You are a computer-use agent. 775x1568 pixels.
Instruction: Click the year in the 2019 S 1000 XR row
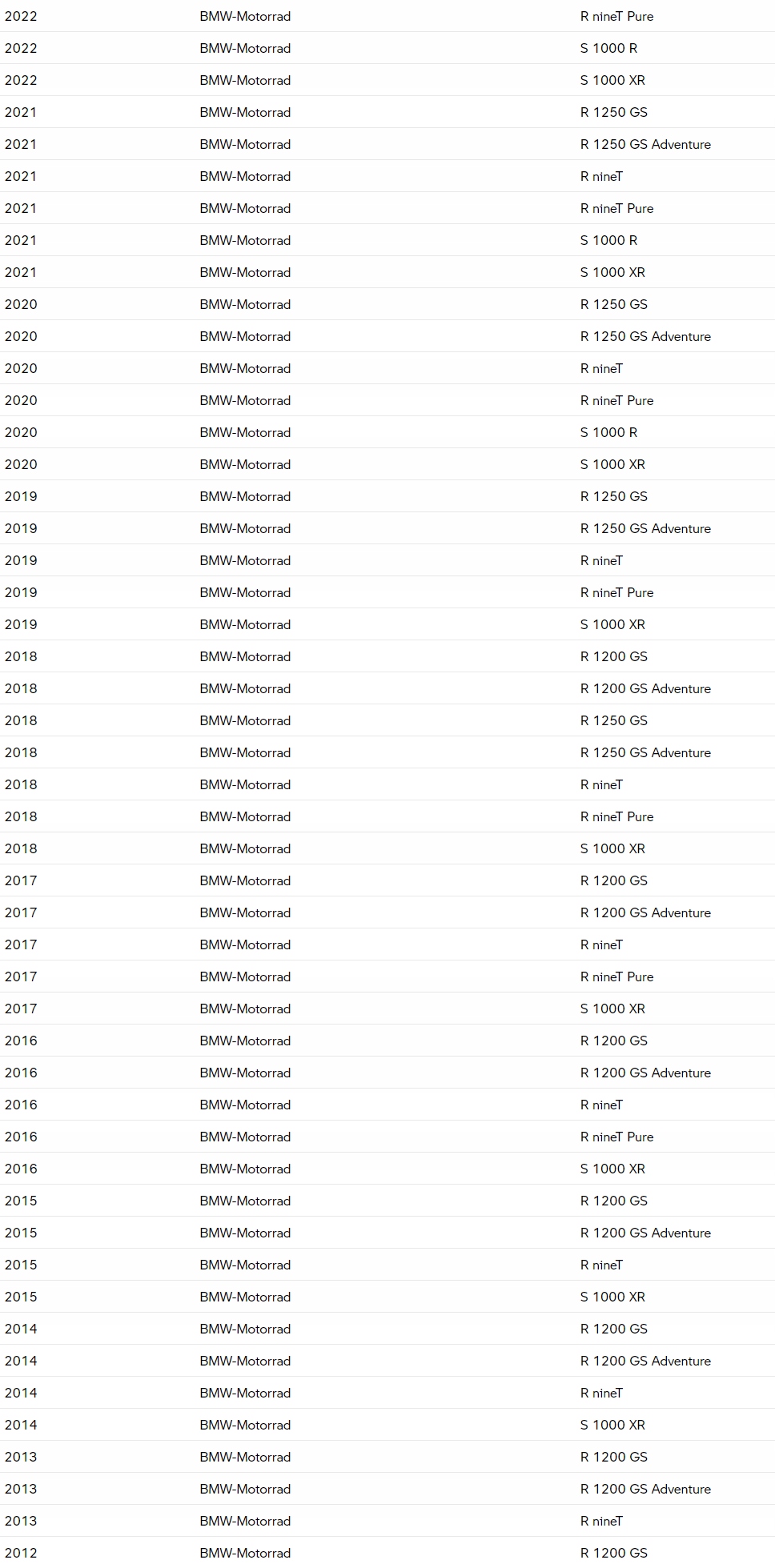[x=21, y=624]
